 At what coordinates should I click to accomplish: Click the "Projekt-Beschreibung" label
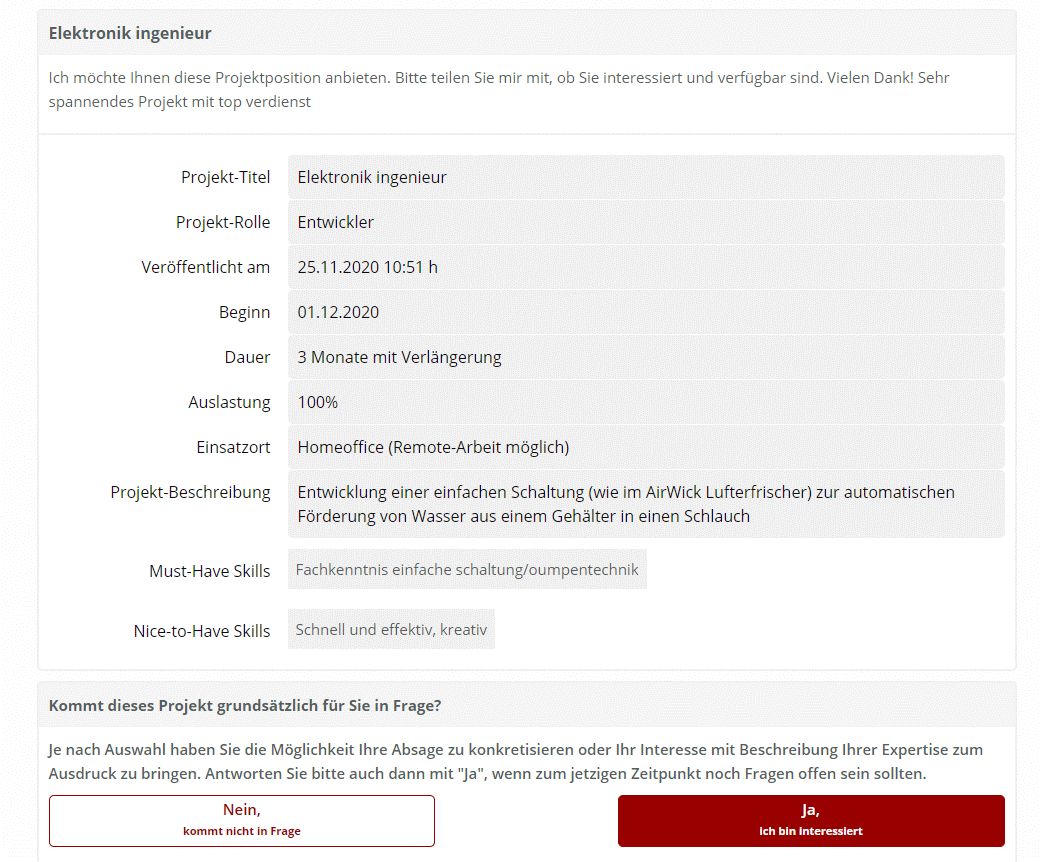coord(190,492)
